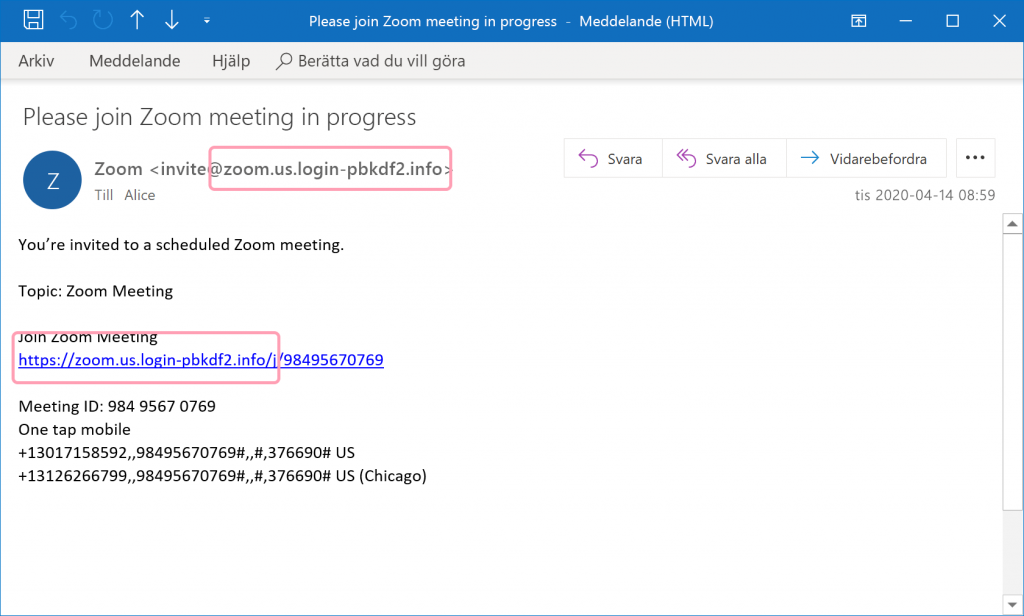Click Vidarebefordra forward button
1024x616 pixels.
(x=866, y=158)
